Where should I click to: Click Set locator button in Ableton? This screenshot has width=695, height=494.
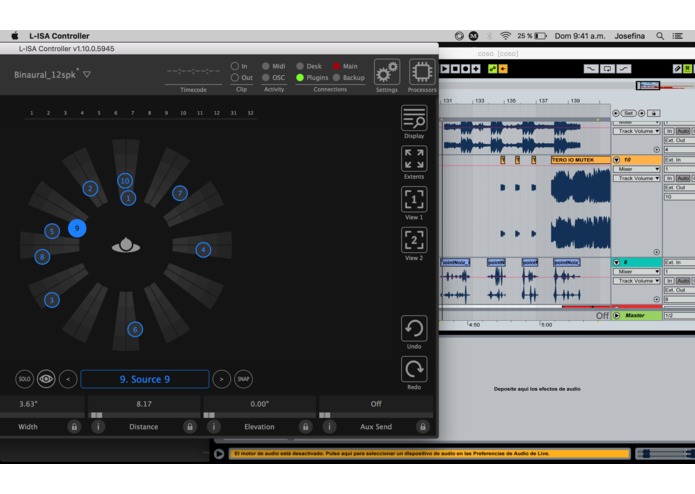[x=629, y=113]
